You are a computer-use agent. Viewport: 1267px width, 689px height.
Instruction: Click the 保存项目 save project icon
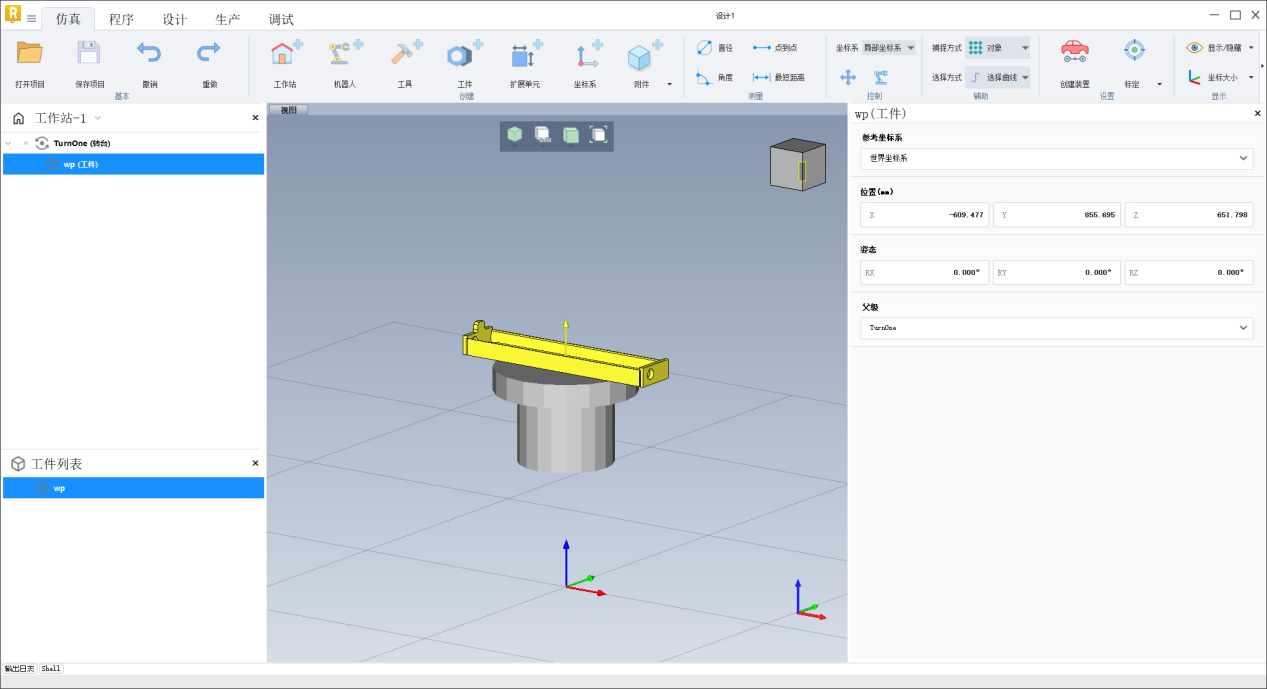click(89, 54)
